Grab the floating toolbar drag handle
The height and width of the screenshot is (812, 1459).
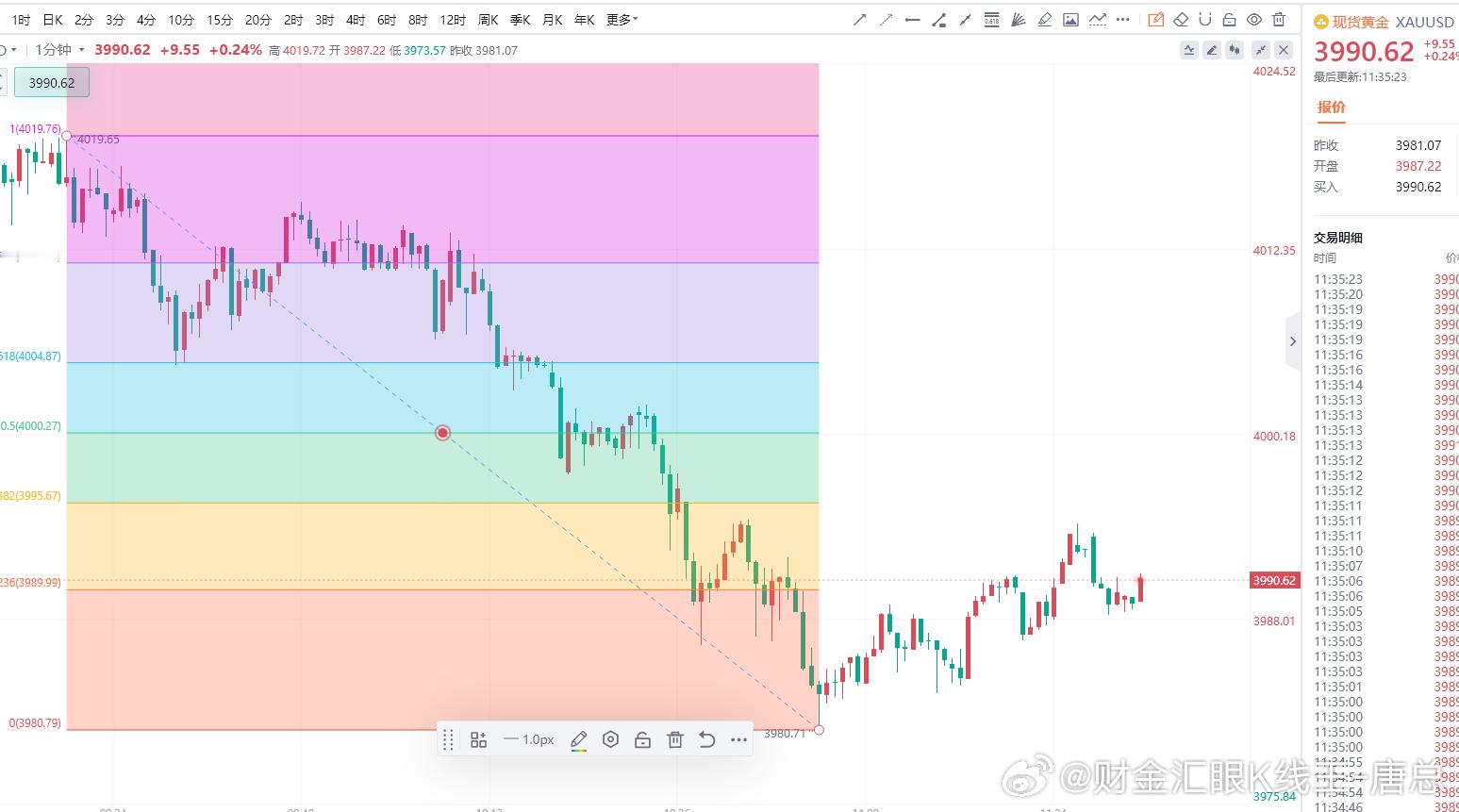tap(448, 740)
